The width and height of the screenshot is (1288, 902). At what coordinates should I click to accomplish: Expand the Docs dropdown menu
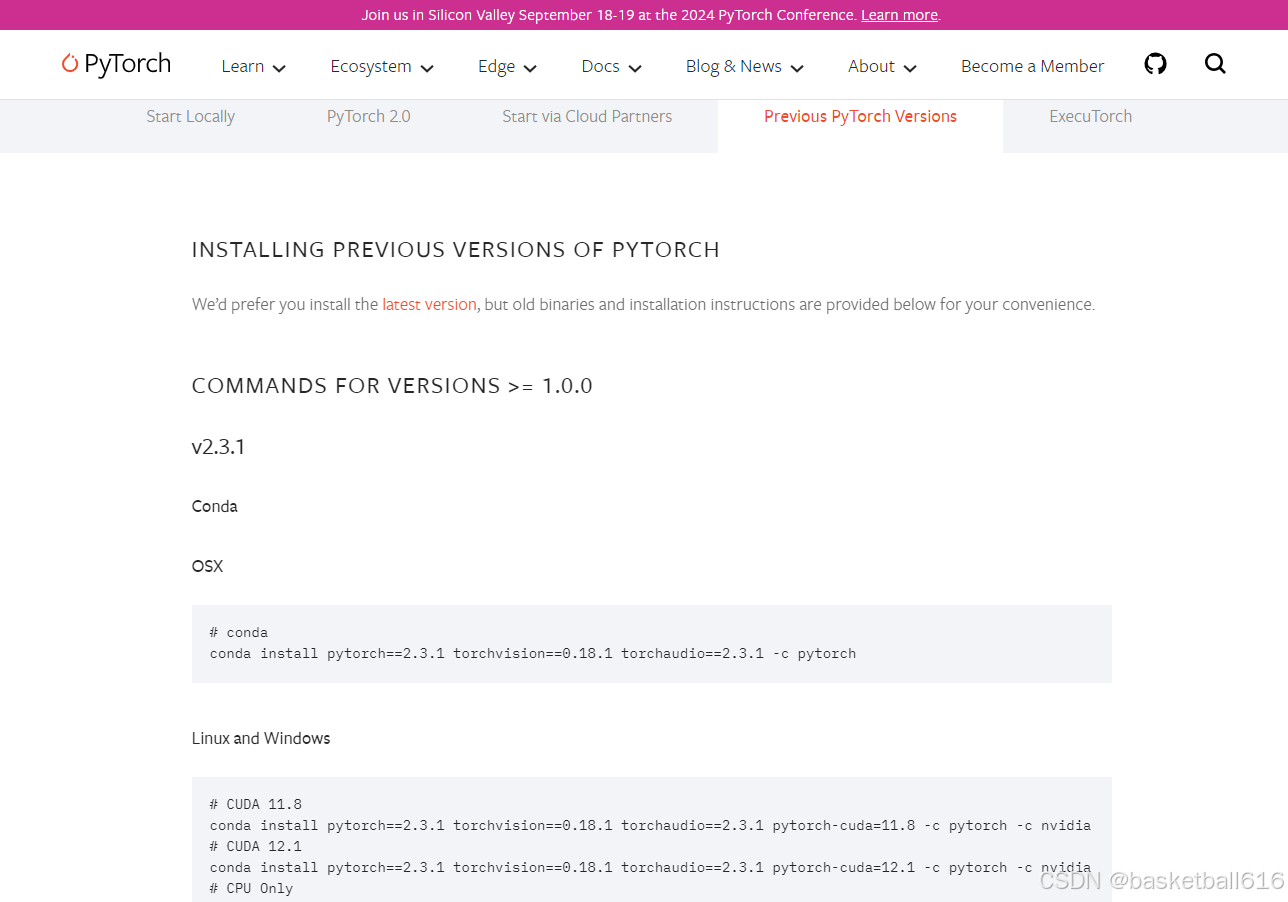pyautogui.click(x=611, y=66)
